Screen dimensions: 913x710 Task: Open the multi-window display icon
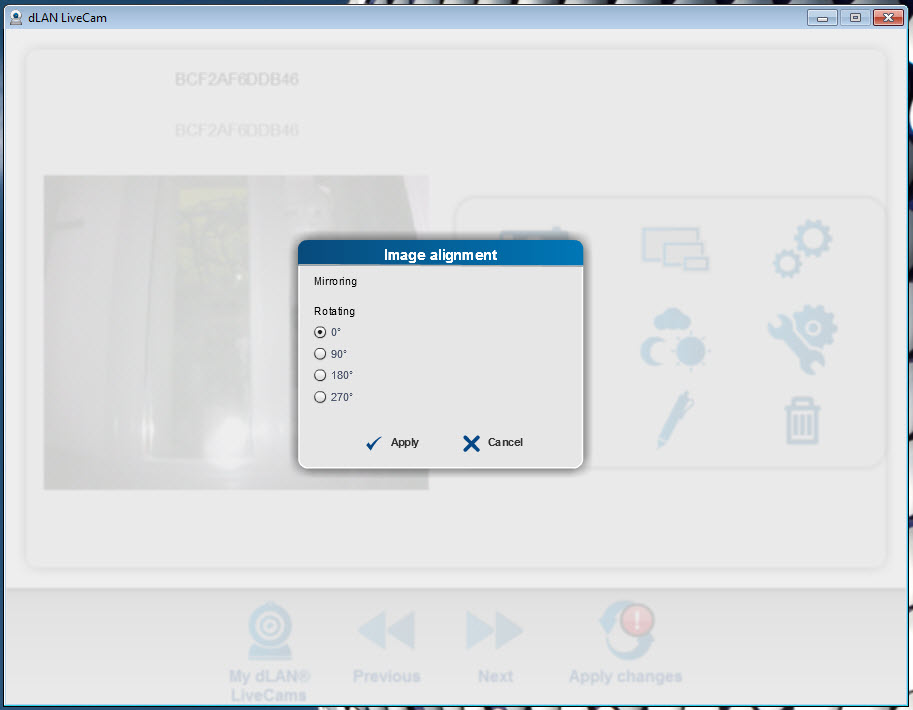click(x=675, y=249)
